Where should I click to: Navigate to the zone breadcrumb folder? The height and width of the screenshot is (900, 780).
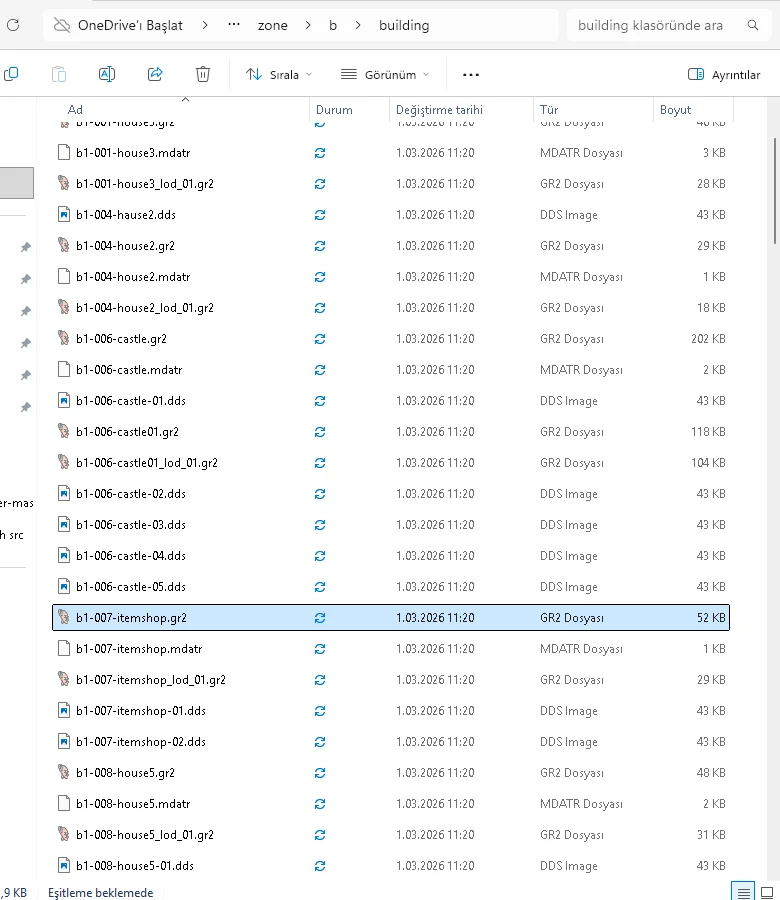pyautogui.click(x=273, y=25)
